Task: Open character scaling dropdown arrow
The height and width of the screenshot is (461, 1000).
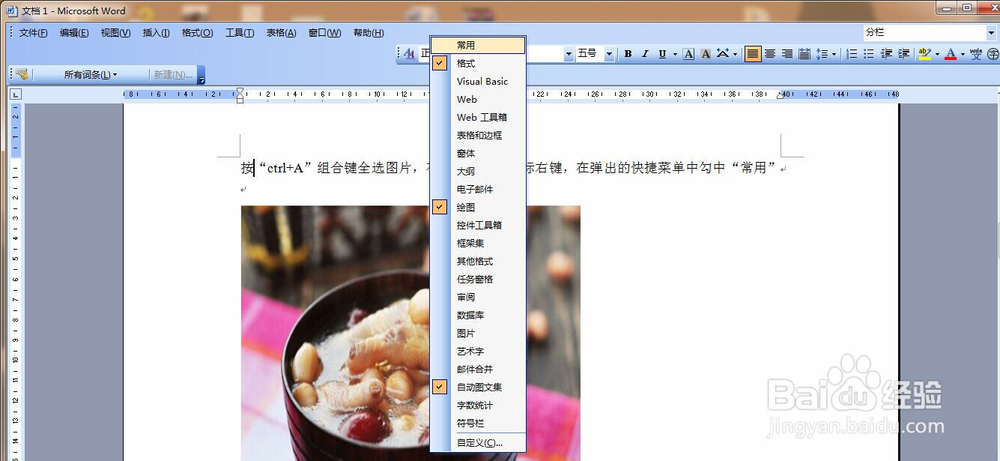Action: (x=735, y=54)
